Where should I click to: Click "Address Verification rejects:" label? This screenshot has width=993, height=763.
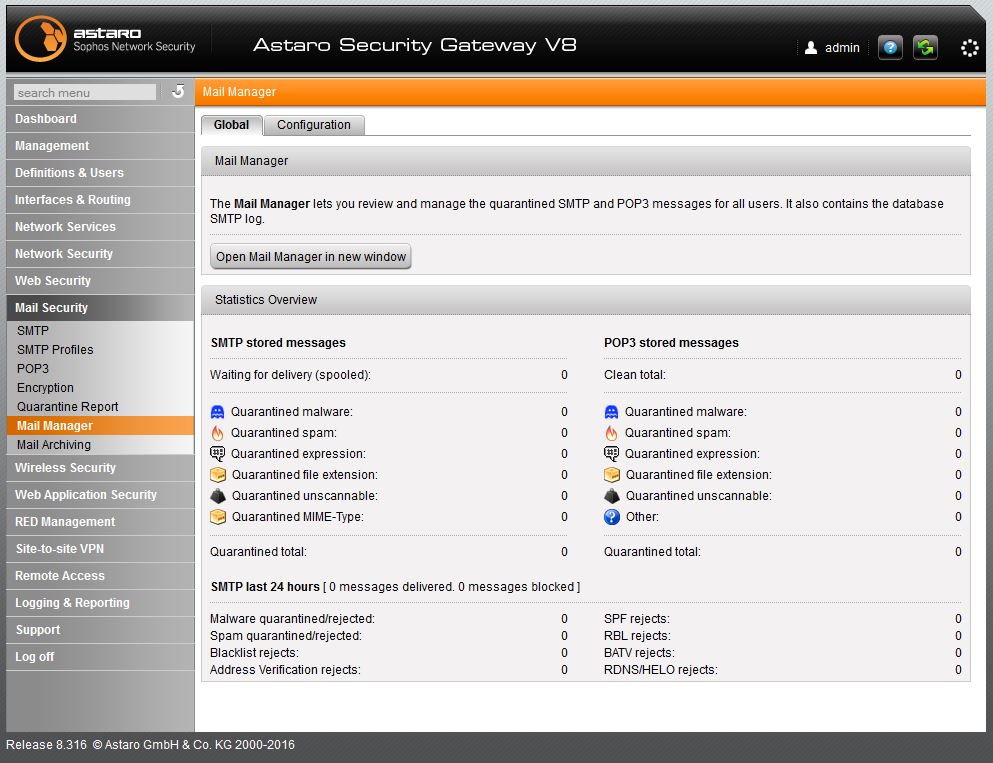coord(285,670)
